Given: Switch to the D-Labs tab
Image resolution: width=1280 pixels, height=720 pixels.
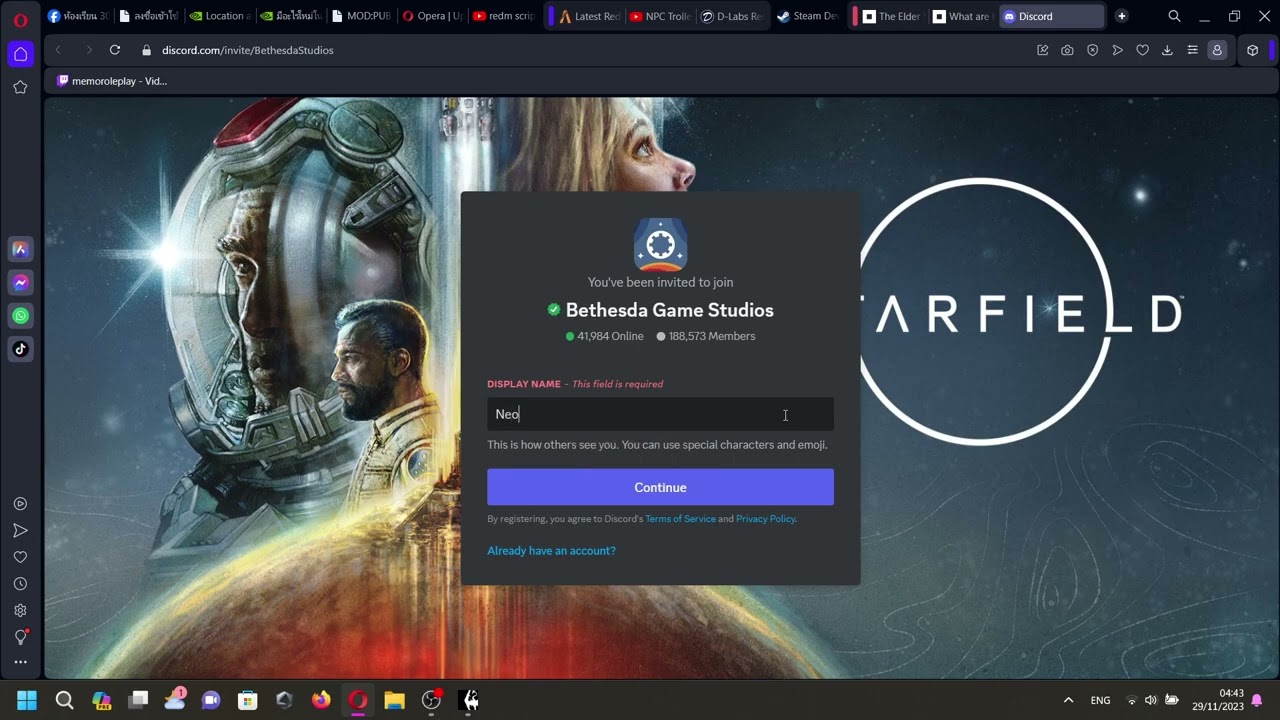Looking at the screenshot, I should 731,16.
